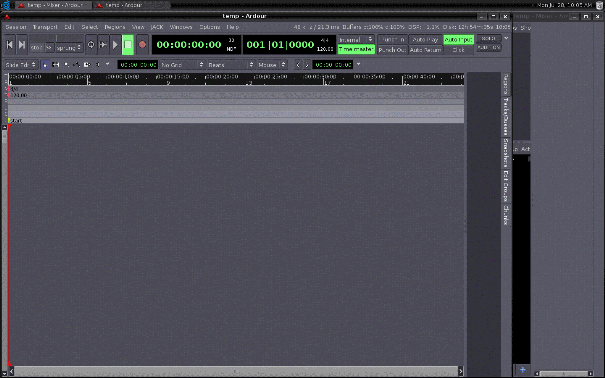Open the Internal sync source dropdown

tap(356, 39)
